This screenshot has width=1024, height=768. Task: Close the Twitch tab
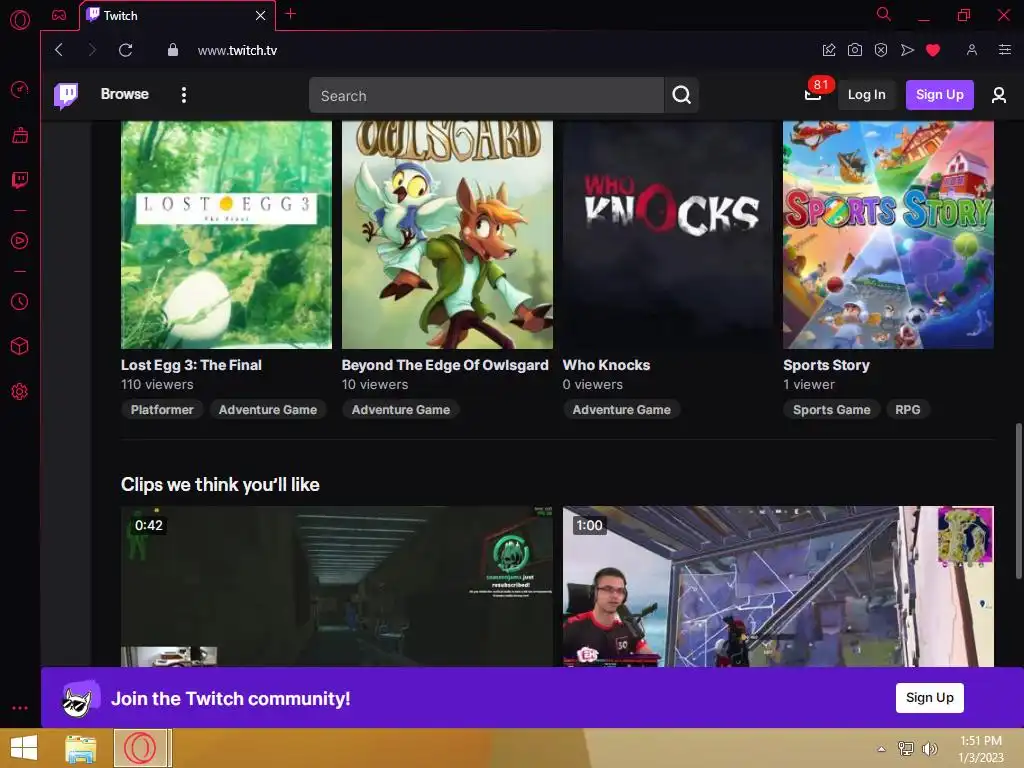[x=261, y=15]
